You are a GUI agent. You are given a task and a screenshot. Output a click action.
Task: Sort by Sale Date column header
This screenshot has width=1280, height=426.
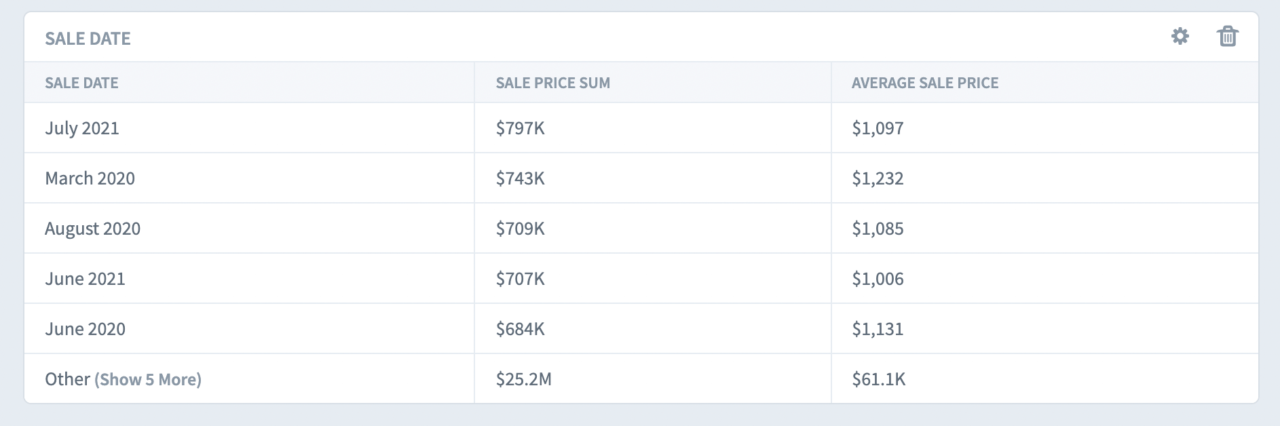[x=82, y=83]
